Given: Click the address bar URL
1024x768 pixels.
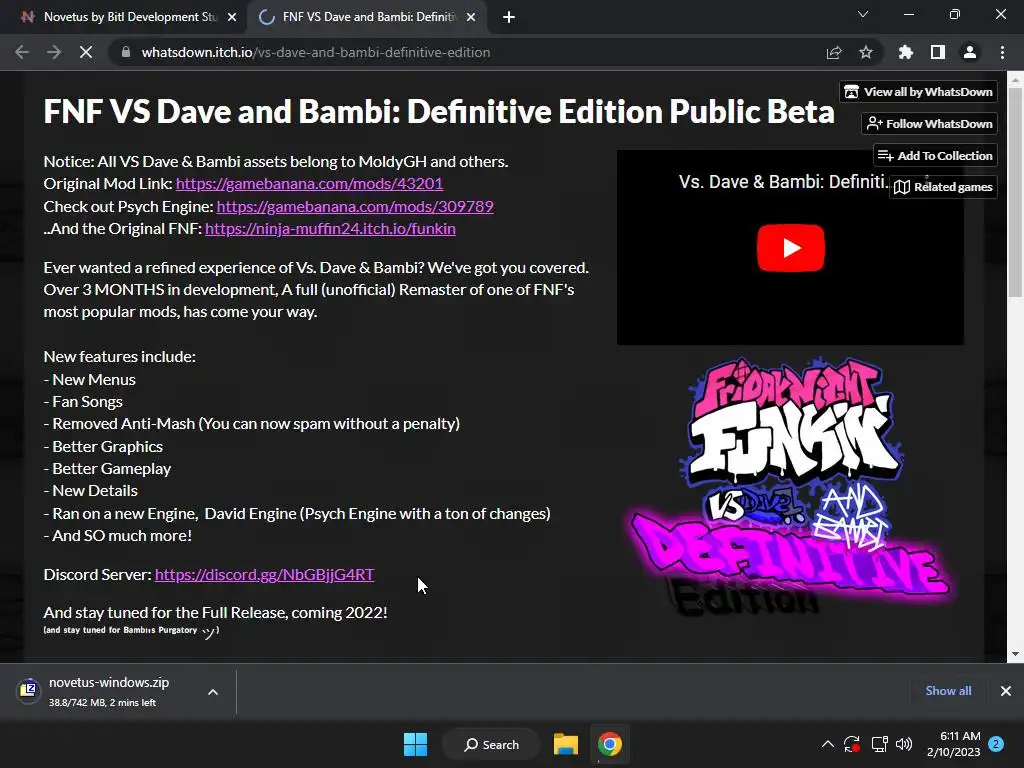Looking at the screenshot, I should tap(316, 52).
